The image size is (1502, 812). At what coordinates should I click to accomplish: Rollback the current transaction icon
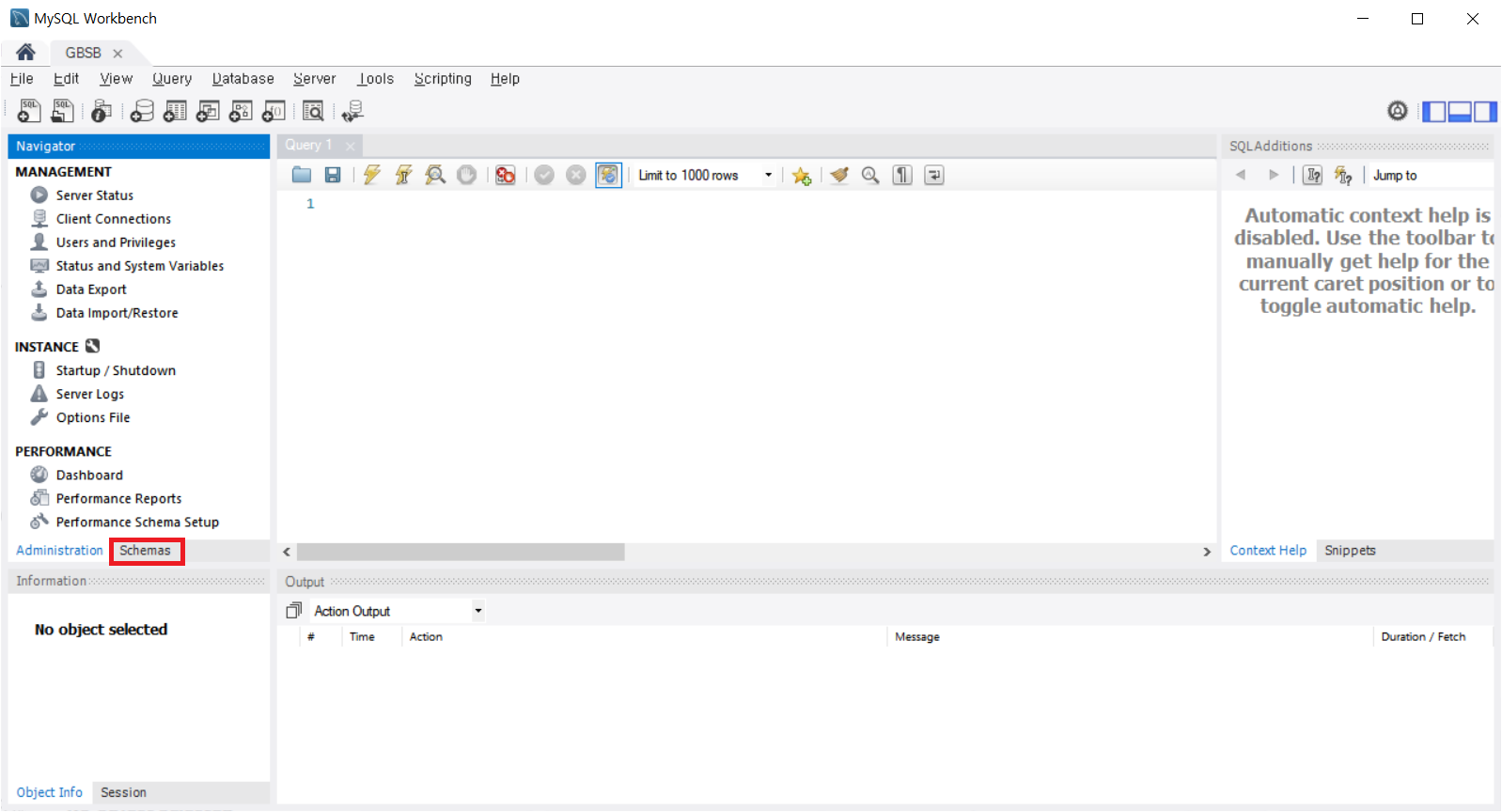(576, 175)
